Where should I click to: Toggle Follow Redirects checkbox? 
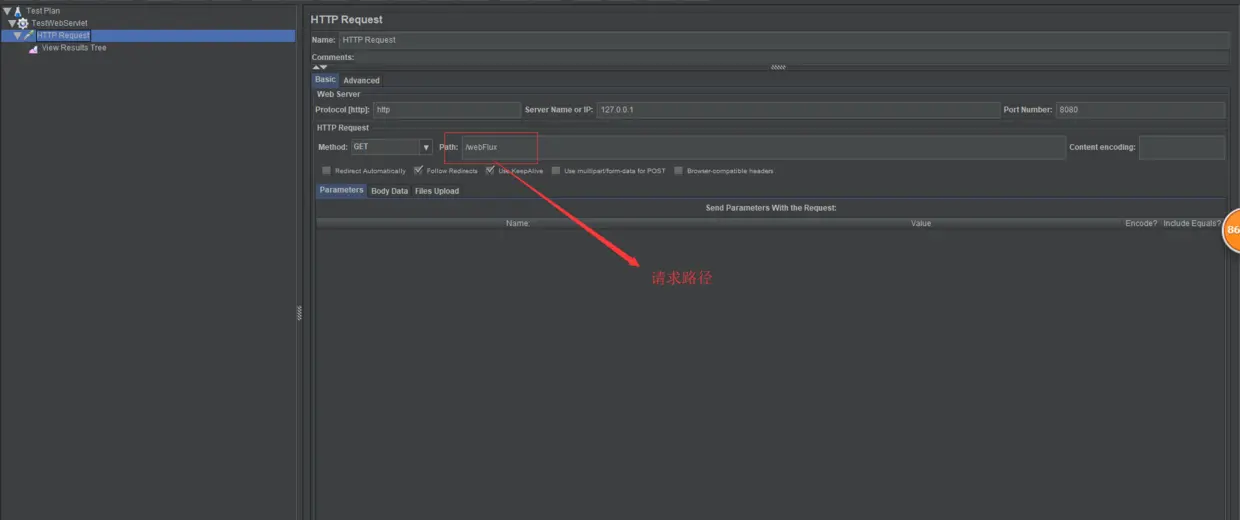pyautogui.click(x=418, y=171)
